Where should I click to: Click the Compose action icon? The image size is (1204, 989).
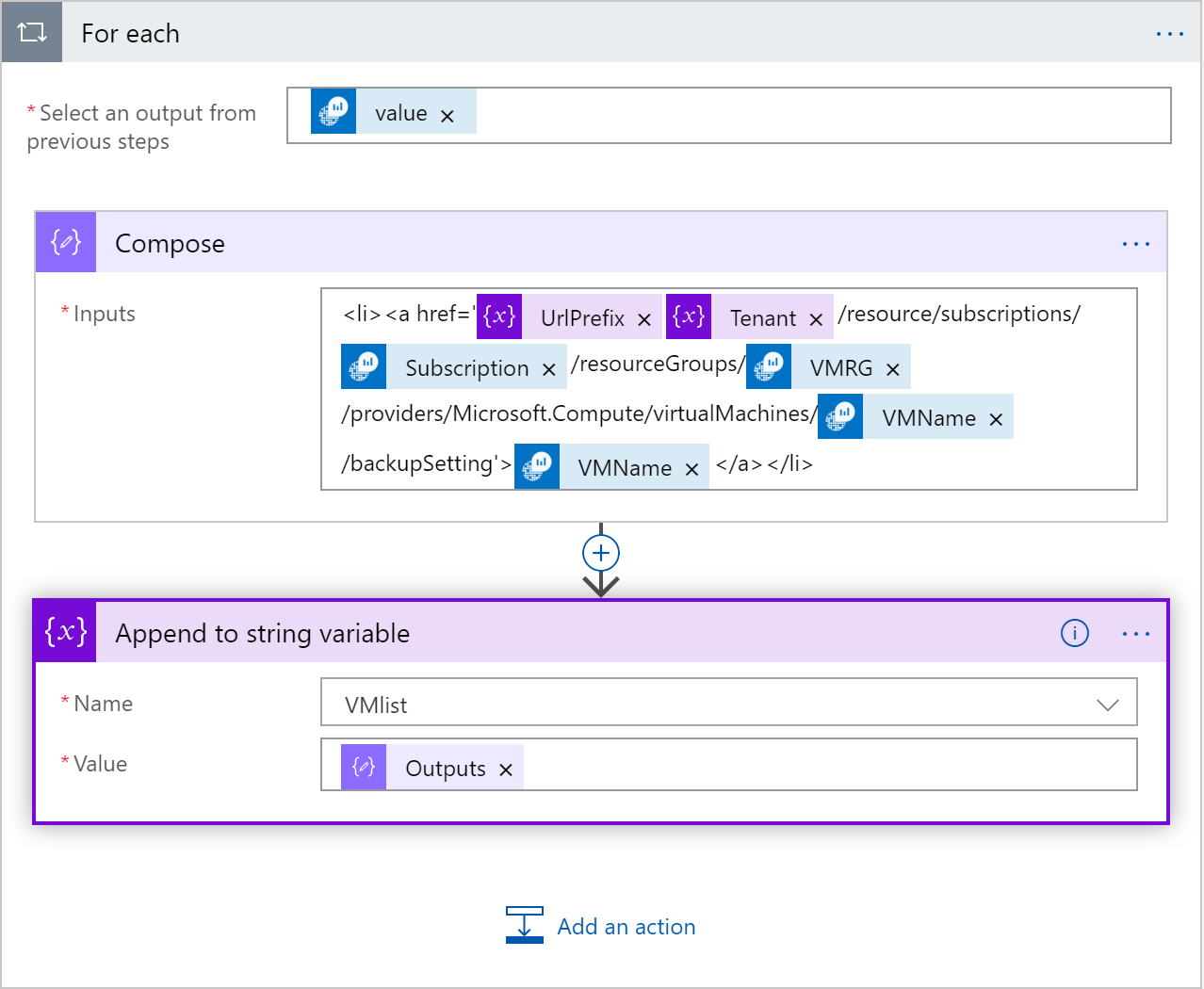pyautogui.click(x=64, y=242)
